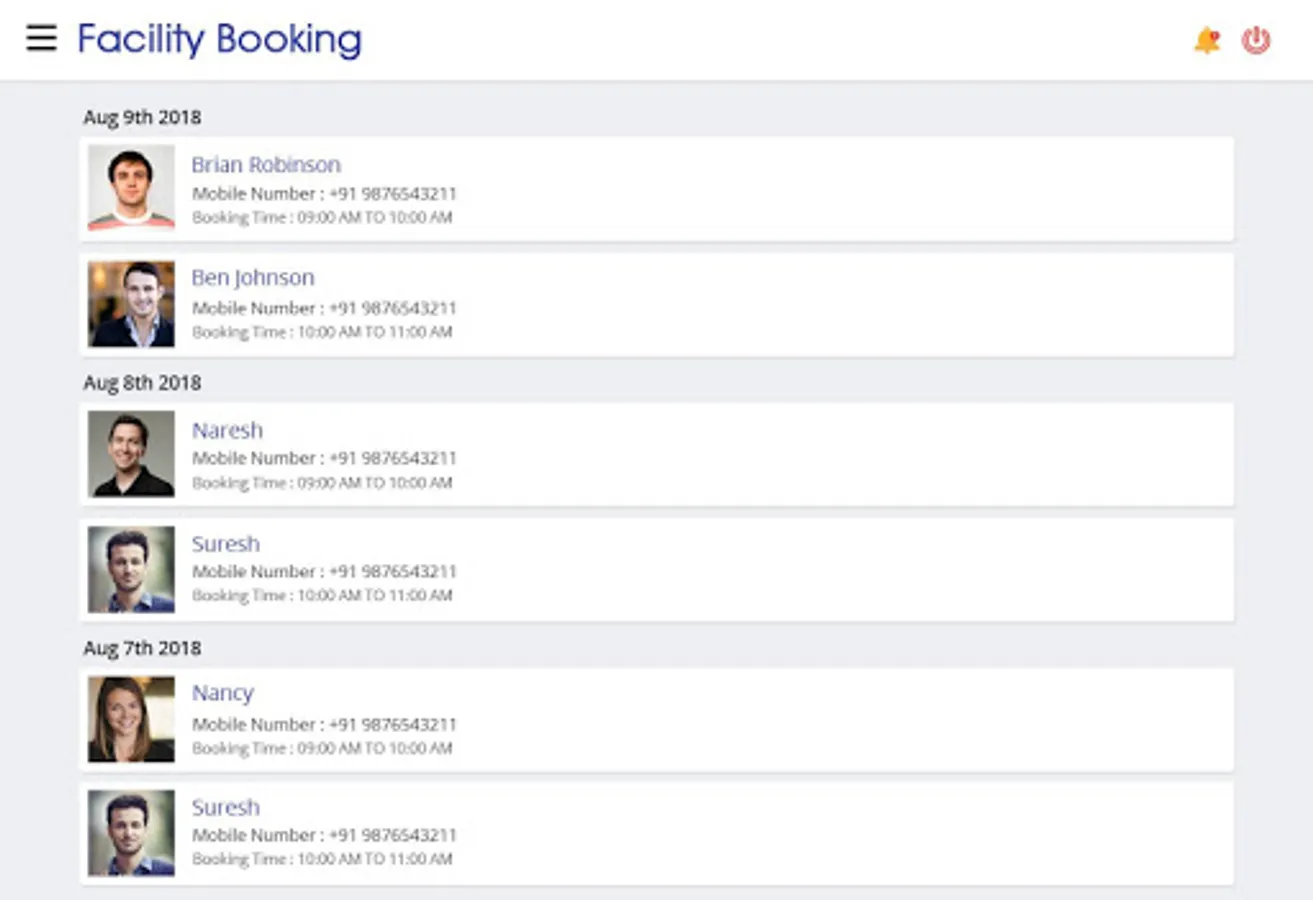
Task: Select the Nancy name link
Action: click(223, 693)
